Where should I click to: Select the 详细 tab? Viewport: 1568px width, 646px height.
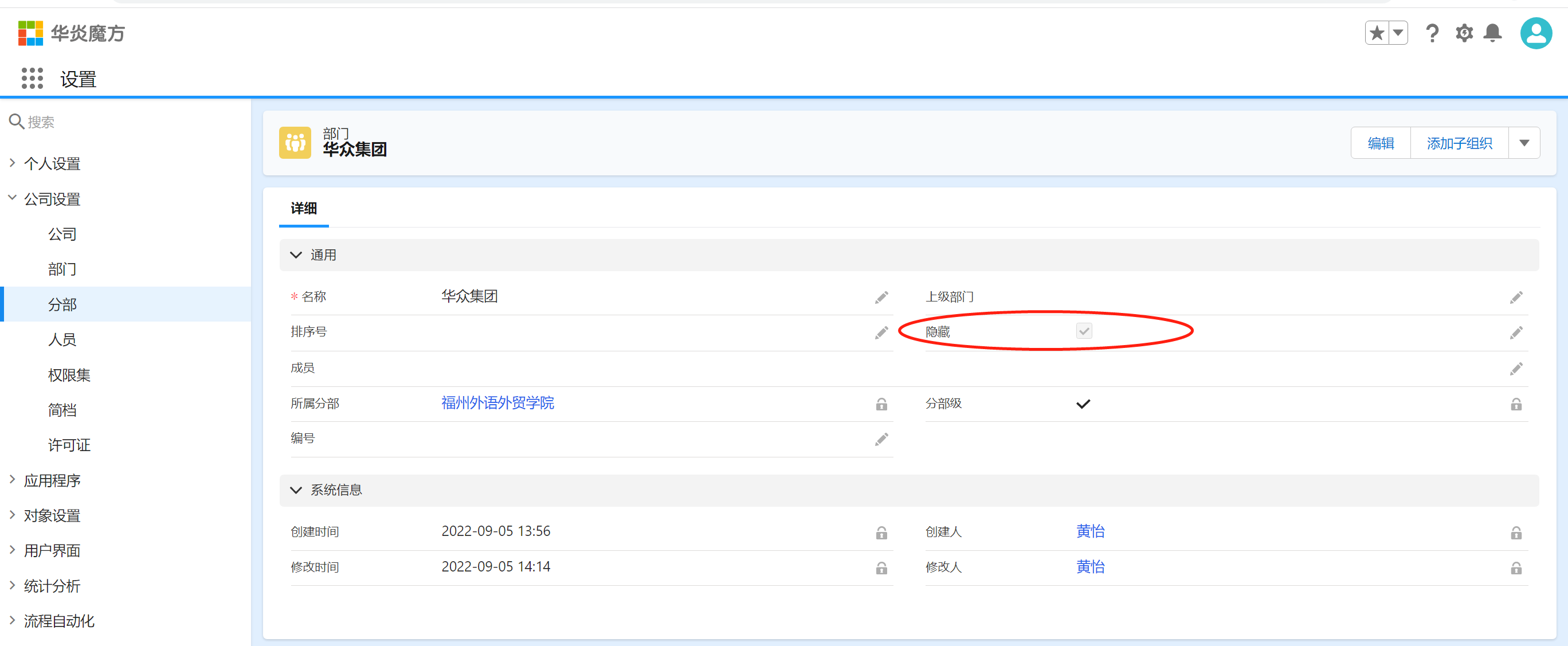point(303,208)
